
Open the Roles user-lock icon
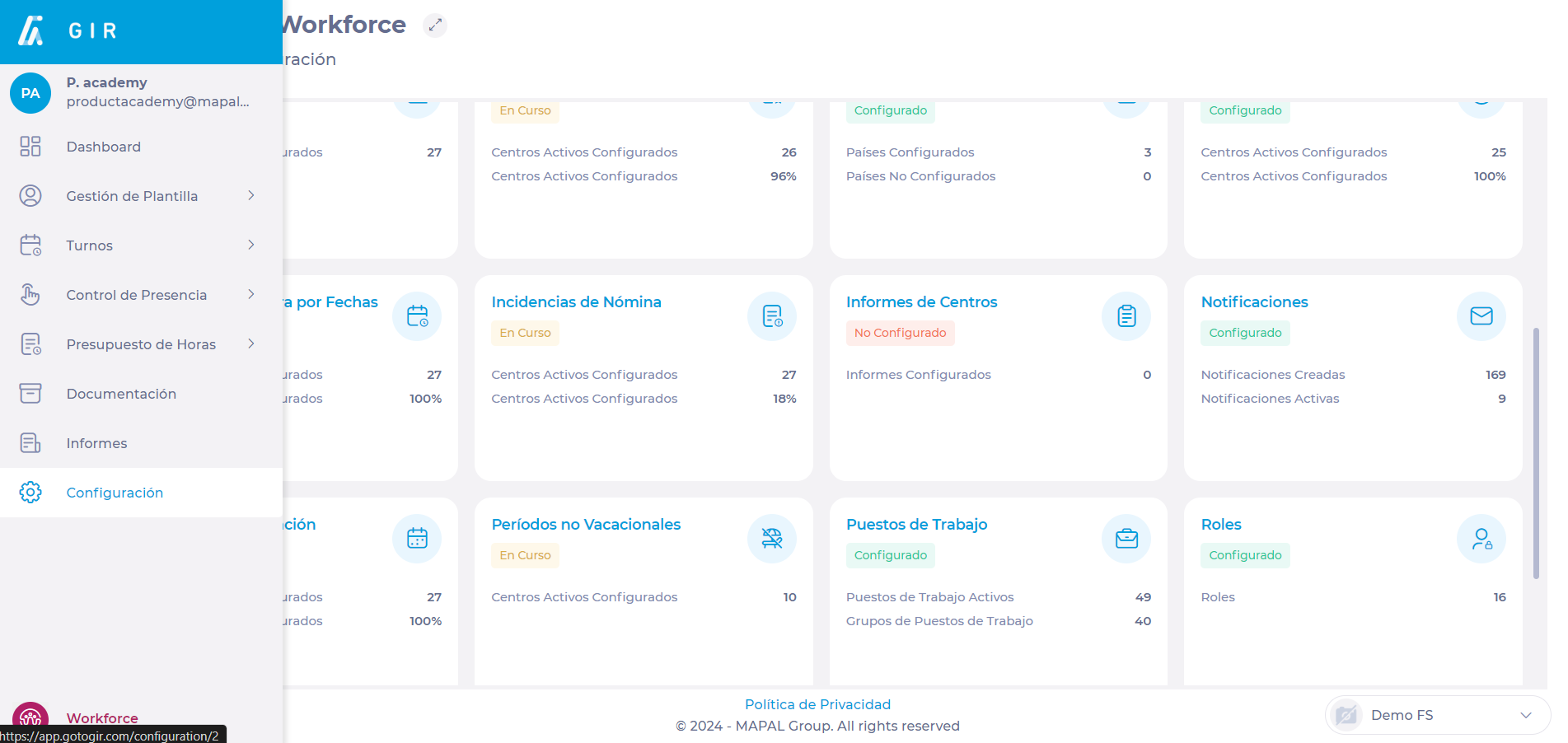coord(1481,539)
